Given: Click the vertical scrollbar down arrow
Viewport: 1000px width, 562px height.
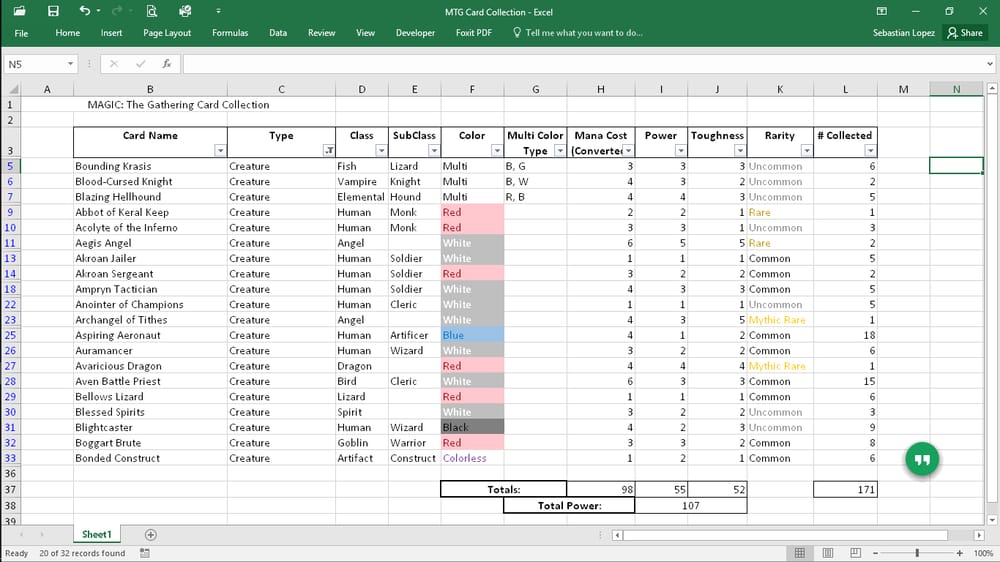Looking at the screenshot, I should click(x=992, y=520).
